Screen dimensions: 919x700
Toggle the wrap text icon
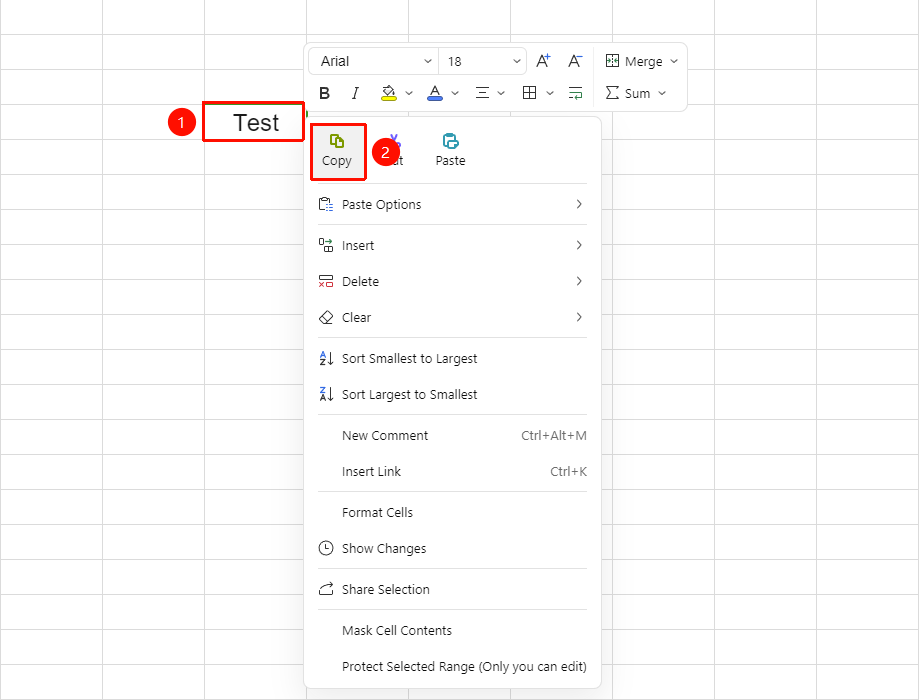click(x=576, y=93)
